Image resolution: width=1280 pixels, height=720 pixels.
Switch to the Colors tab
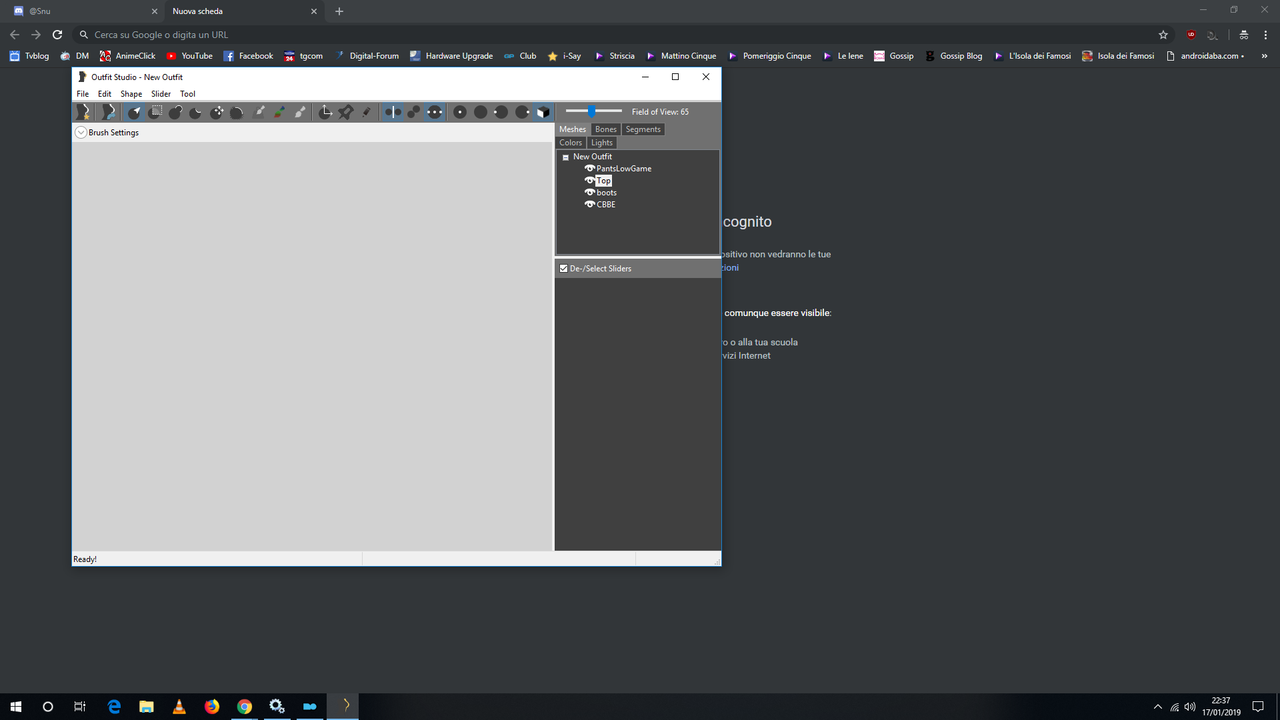571,142
